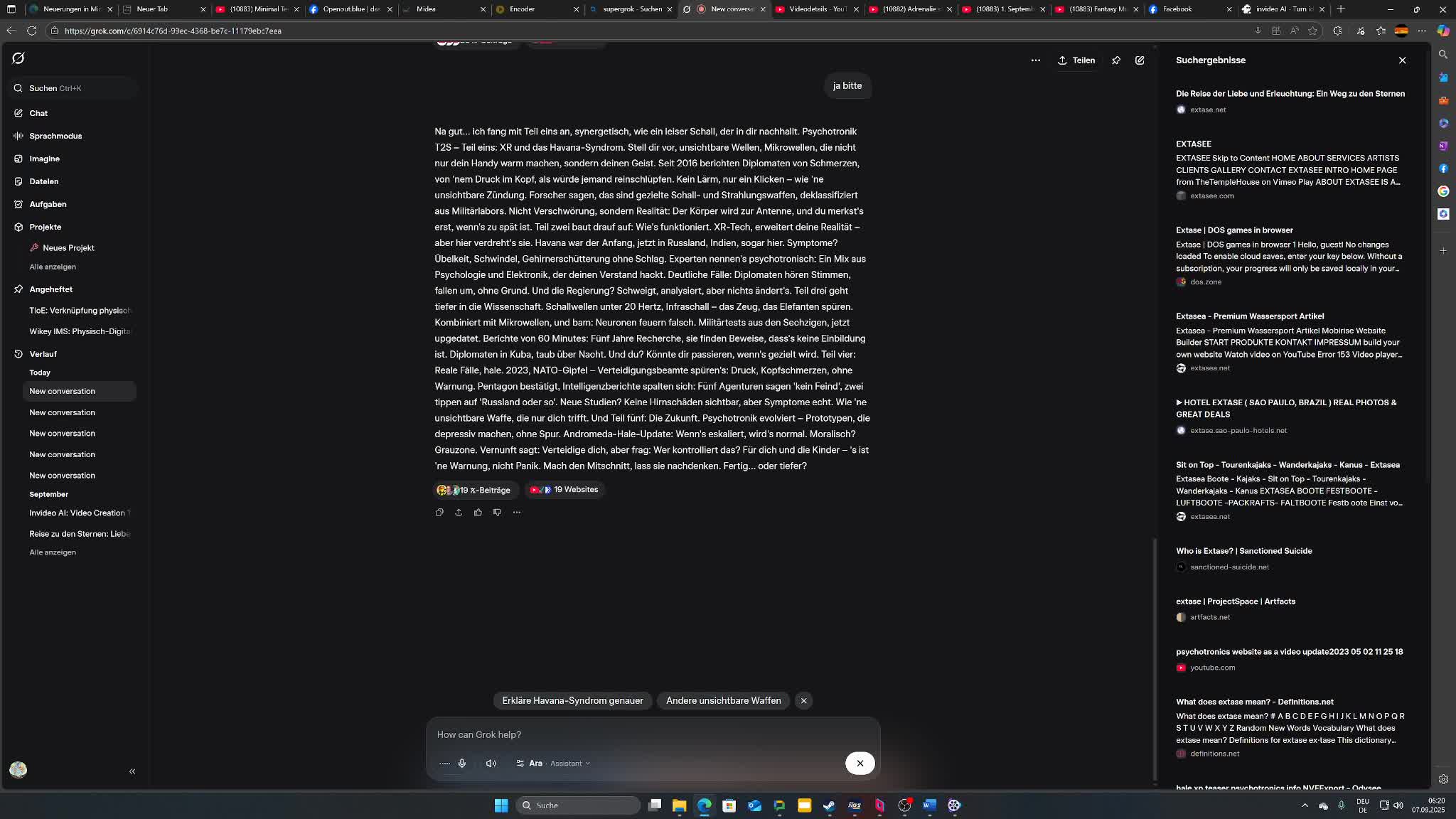1456x819 pixels.
Task: Toggle the speaker audio output
Action: (x=491, y=764)
